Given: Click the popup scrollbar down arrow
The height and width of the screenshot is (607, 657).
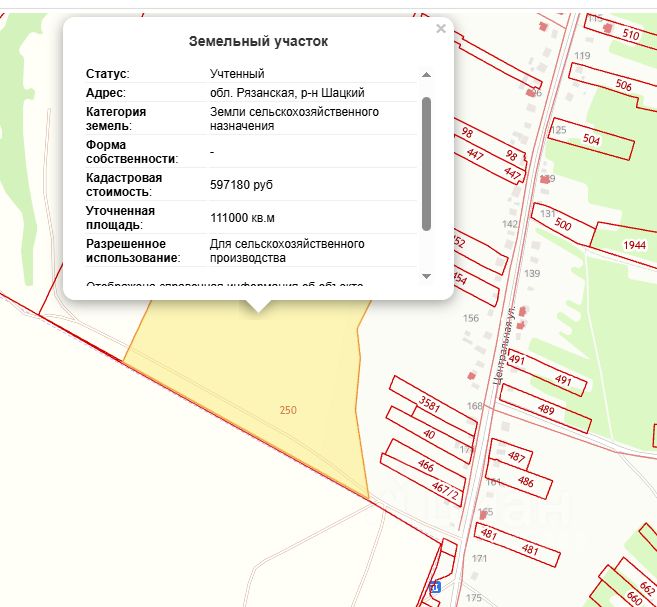Looking at the screenshot, I should point(426,276).
